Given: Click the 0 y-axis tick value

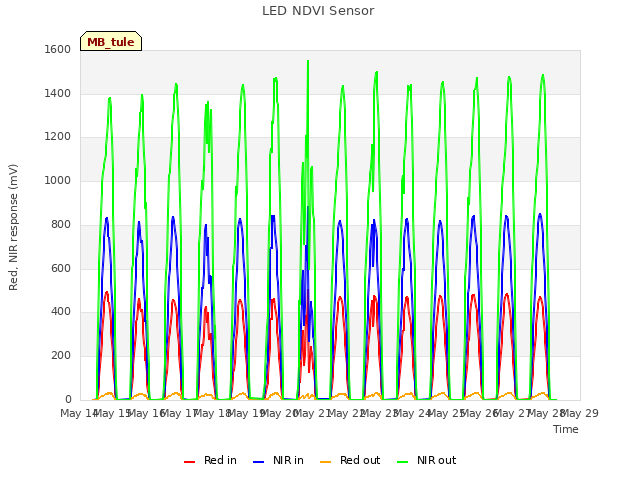Looking at the screenshot, I should click(68, 399).
